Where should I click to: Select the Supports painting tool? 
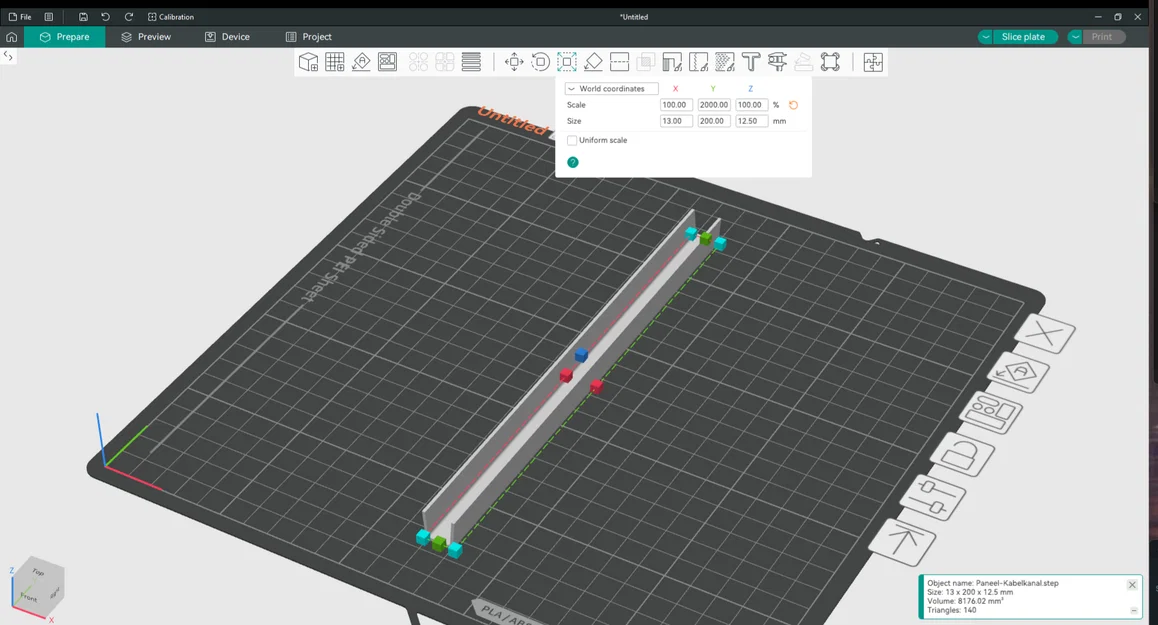672,62
